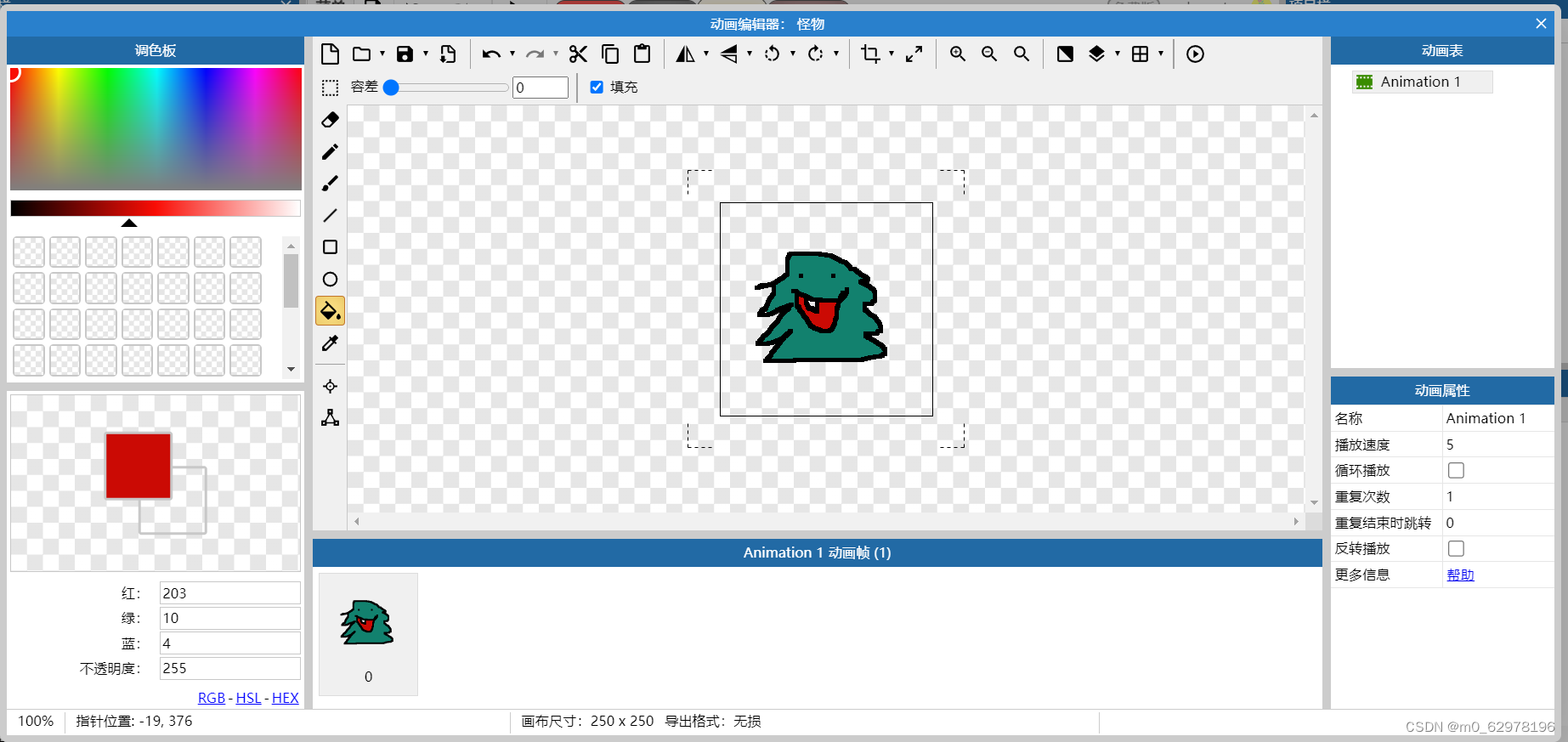This screenshot has width=1568, height=742.
Task: Click the Paste clipboard icon
Action: (642, 54)
